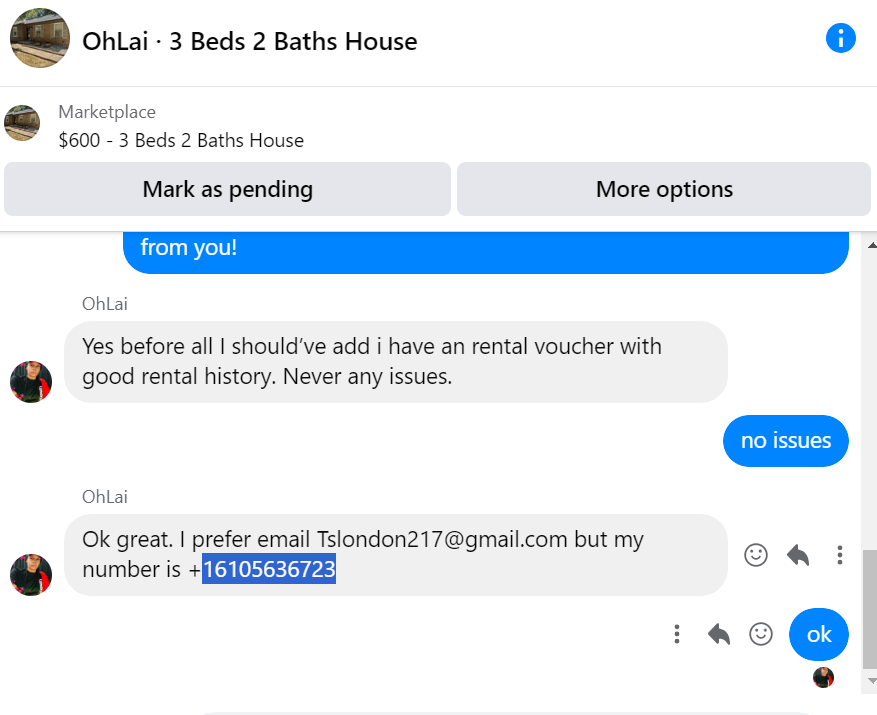Image resolution: width=877 pixels, height=715 pixels.
Task: Click the no issues message bubble
Action: (x=786, y=441)
